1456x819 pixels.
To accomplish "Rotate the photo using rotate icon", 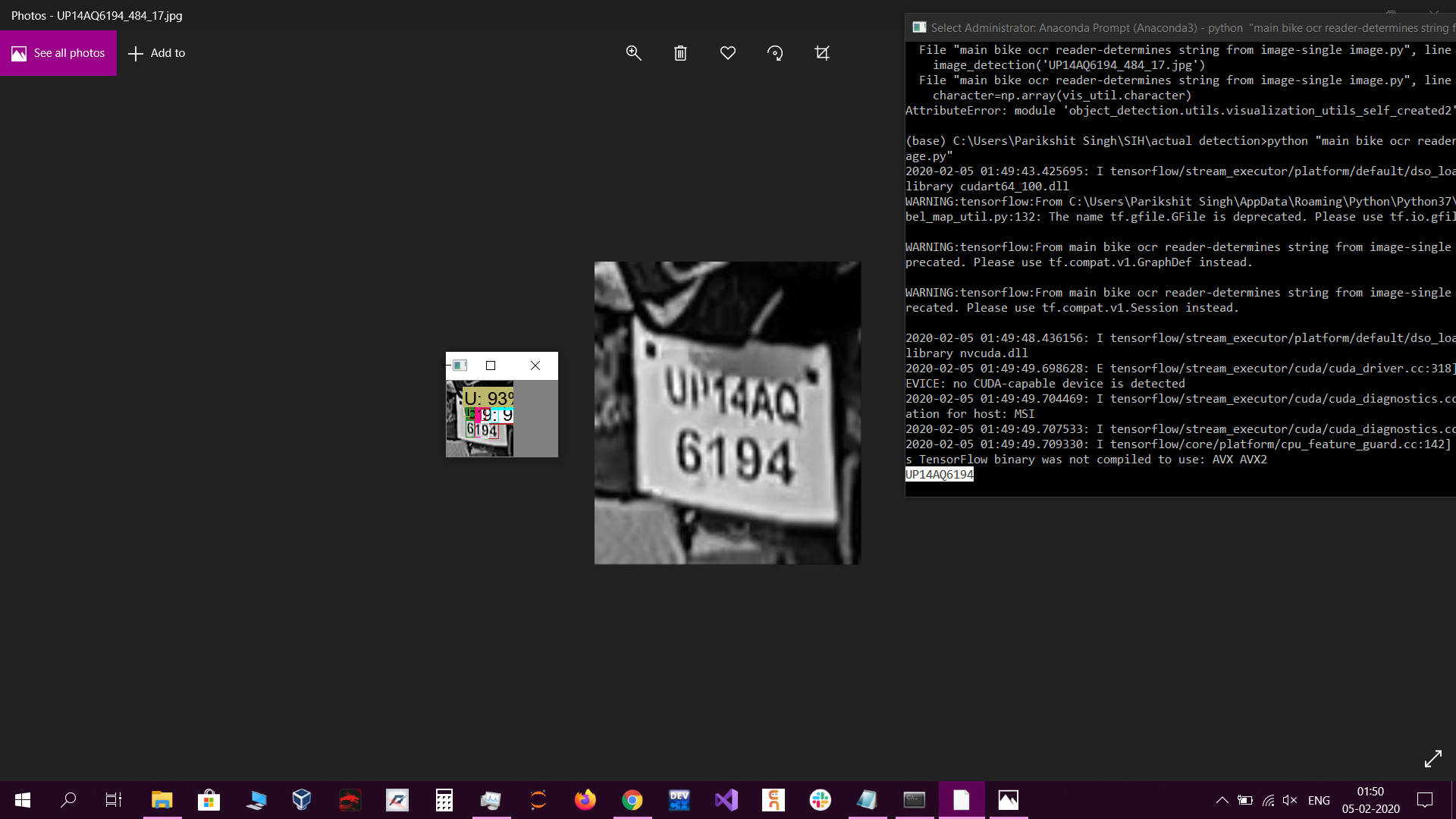I will 775,53.
